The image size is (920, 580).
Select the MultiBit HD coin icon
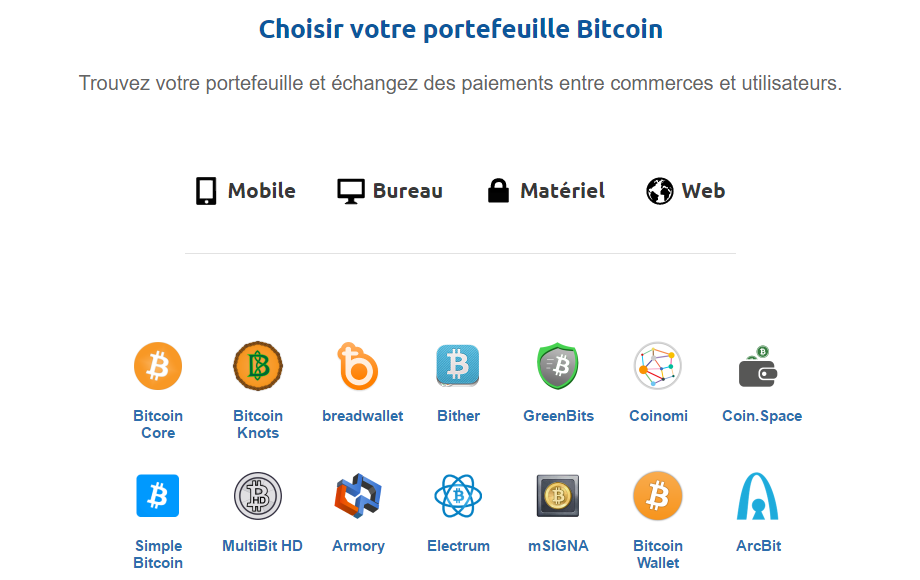[x=258, y=496]
